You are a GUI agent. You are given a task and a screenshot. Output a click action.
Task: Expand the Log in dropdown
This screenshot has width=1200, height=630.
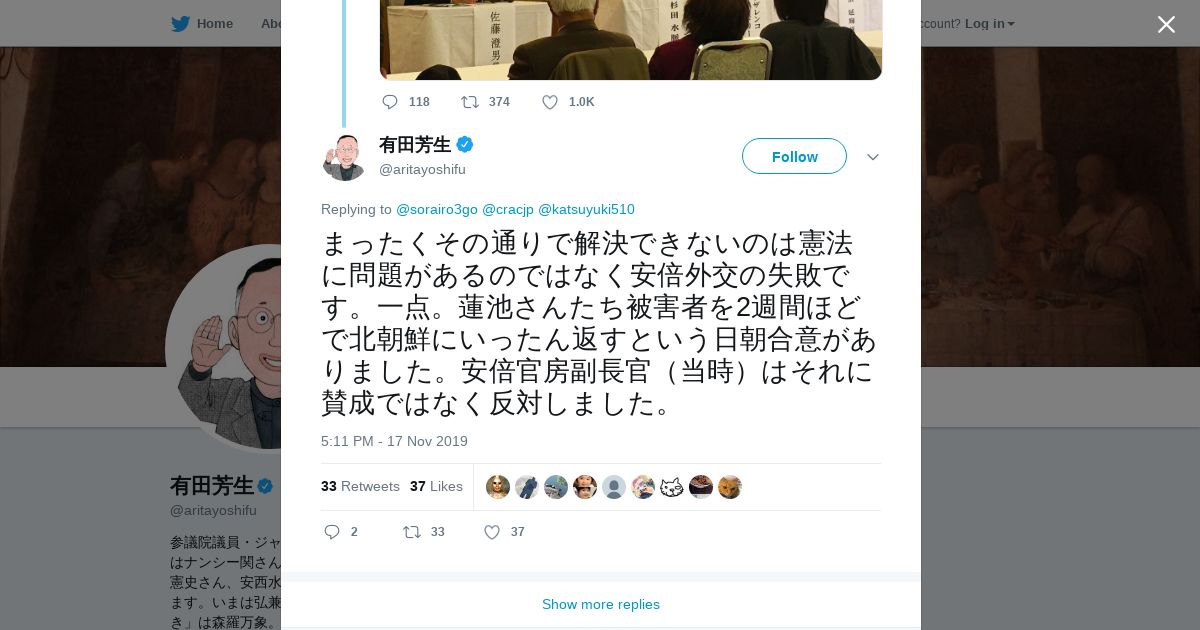(x=989, y=24)
